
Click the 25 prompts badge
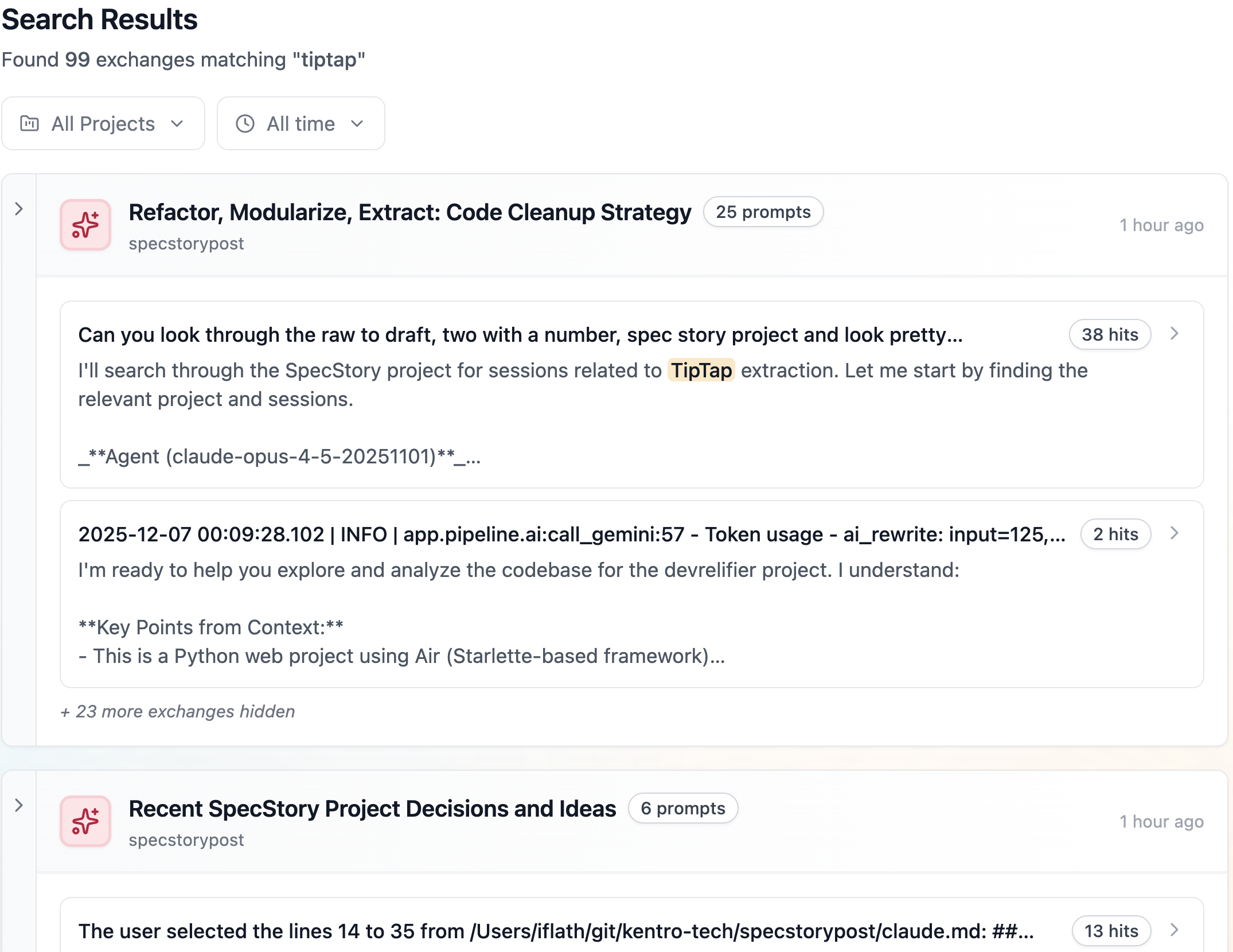pos(763,212)
